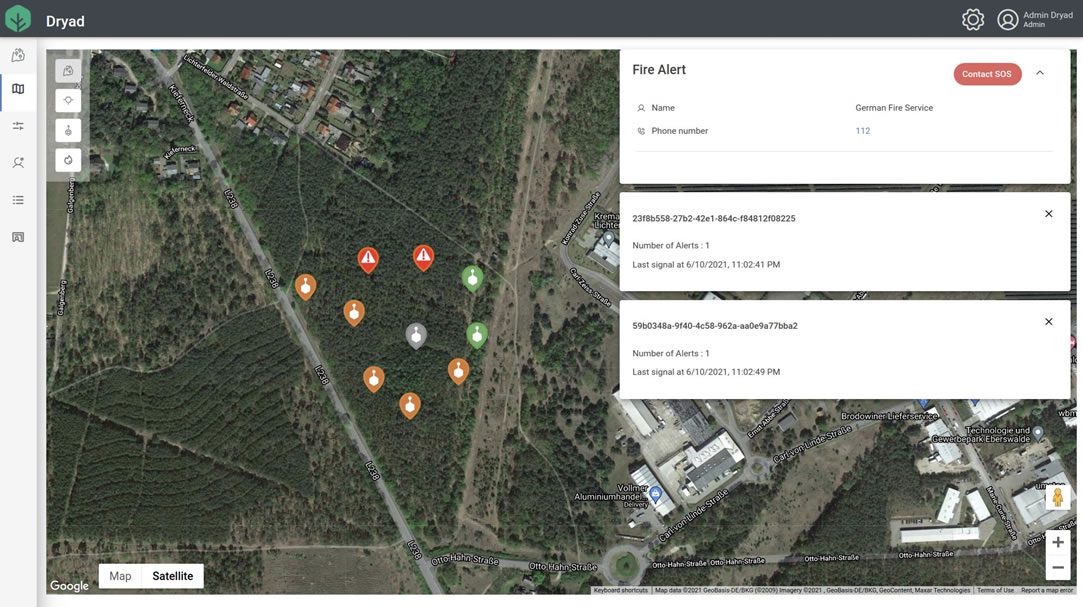Viewport: 1083px width, 607px height.
Task: Toggle the site map layer button on map
Action: [x=68, y=71]
